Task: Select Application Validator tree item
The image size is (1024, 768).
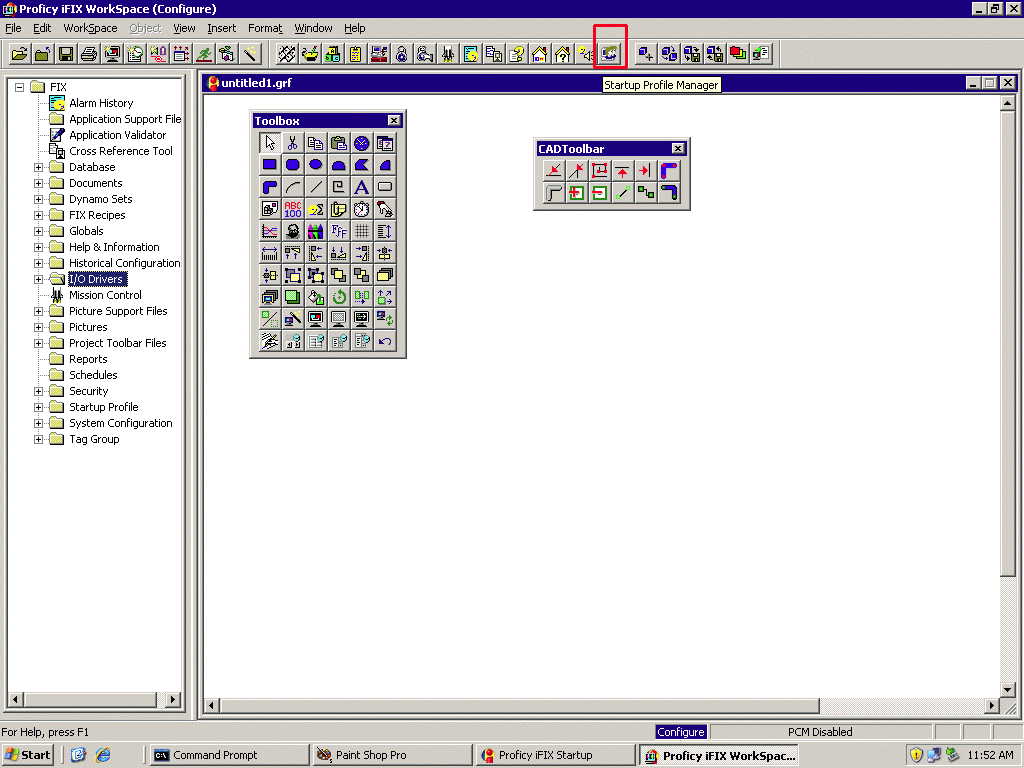Action: 118,135
